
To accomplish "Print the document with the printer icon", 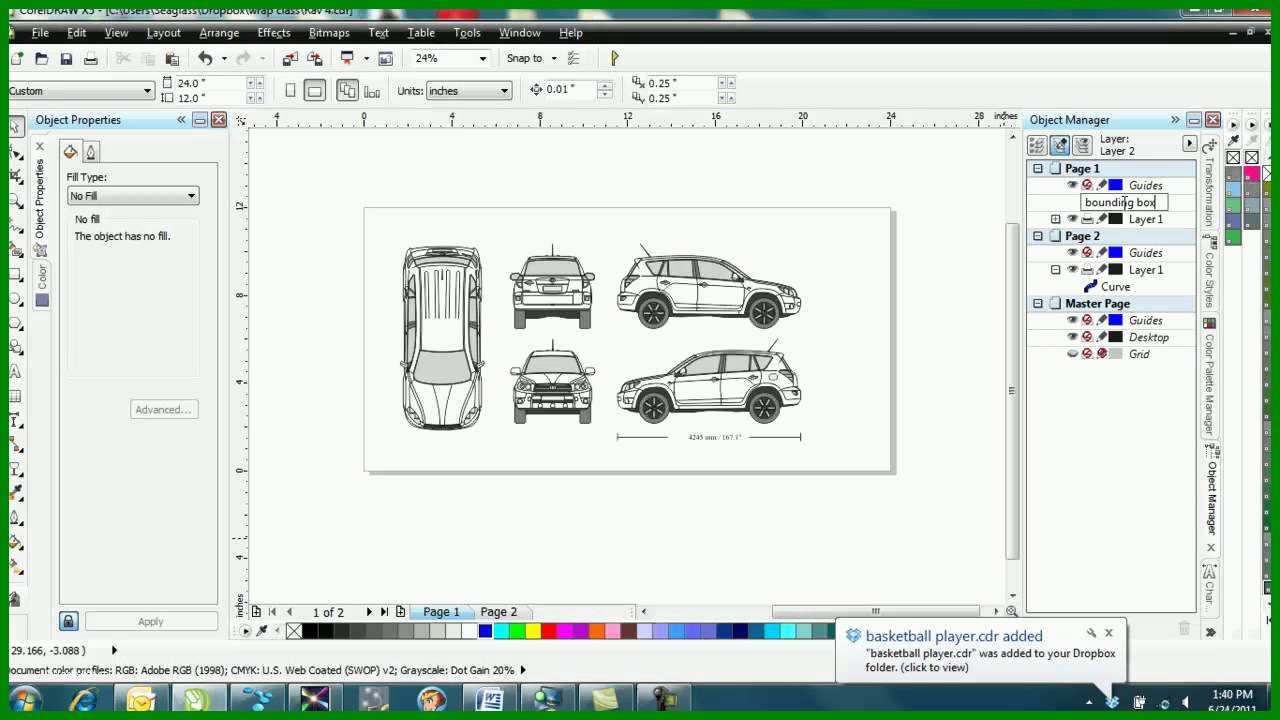I will [91, 59].
